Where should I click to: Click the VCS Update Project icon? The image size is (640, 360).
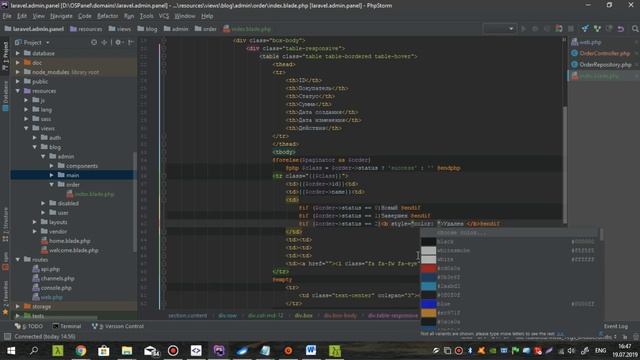(585, 29)
